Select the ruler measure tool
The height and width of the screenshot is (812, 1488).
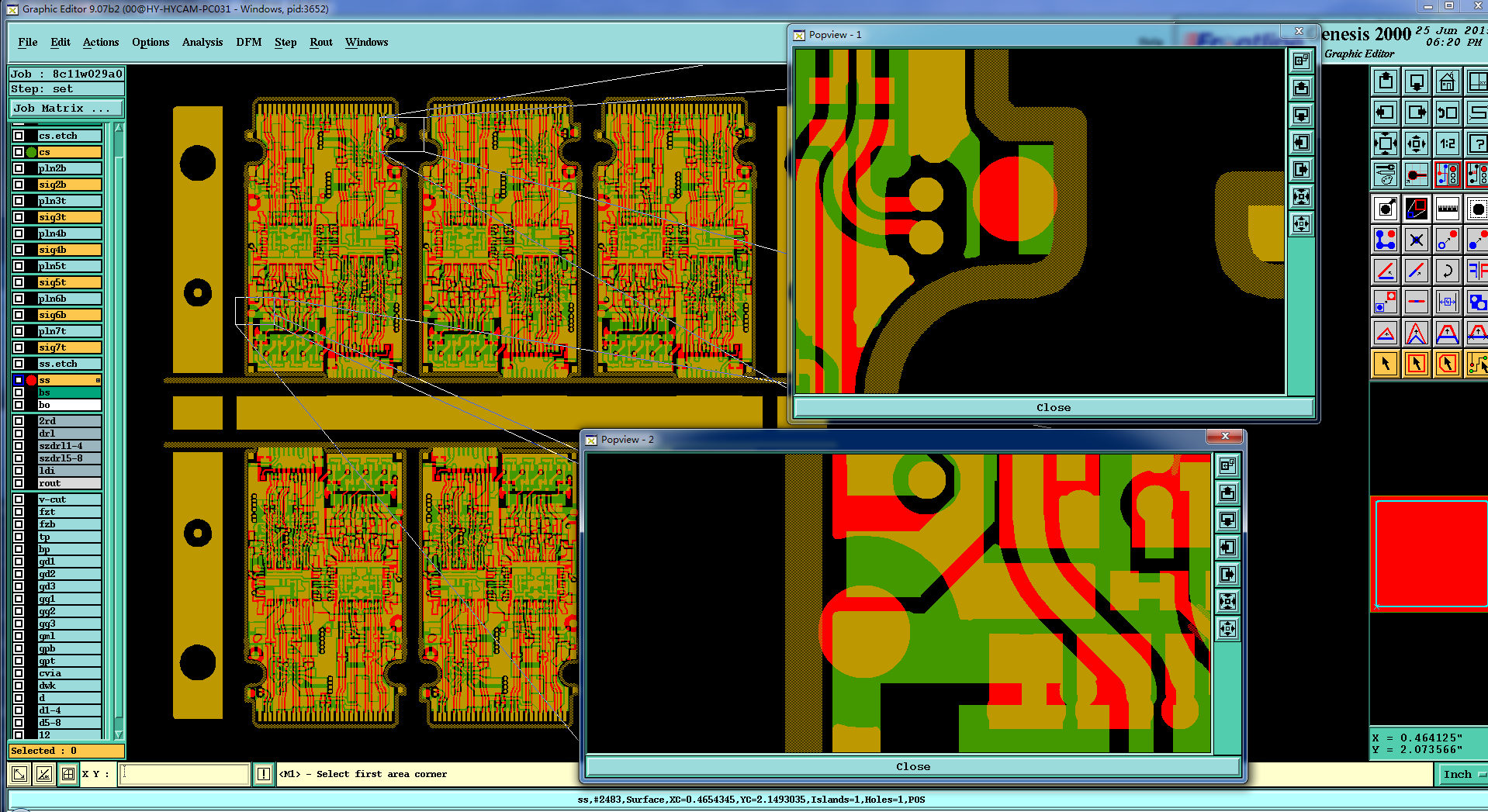click(1448, 209)
